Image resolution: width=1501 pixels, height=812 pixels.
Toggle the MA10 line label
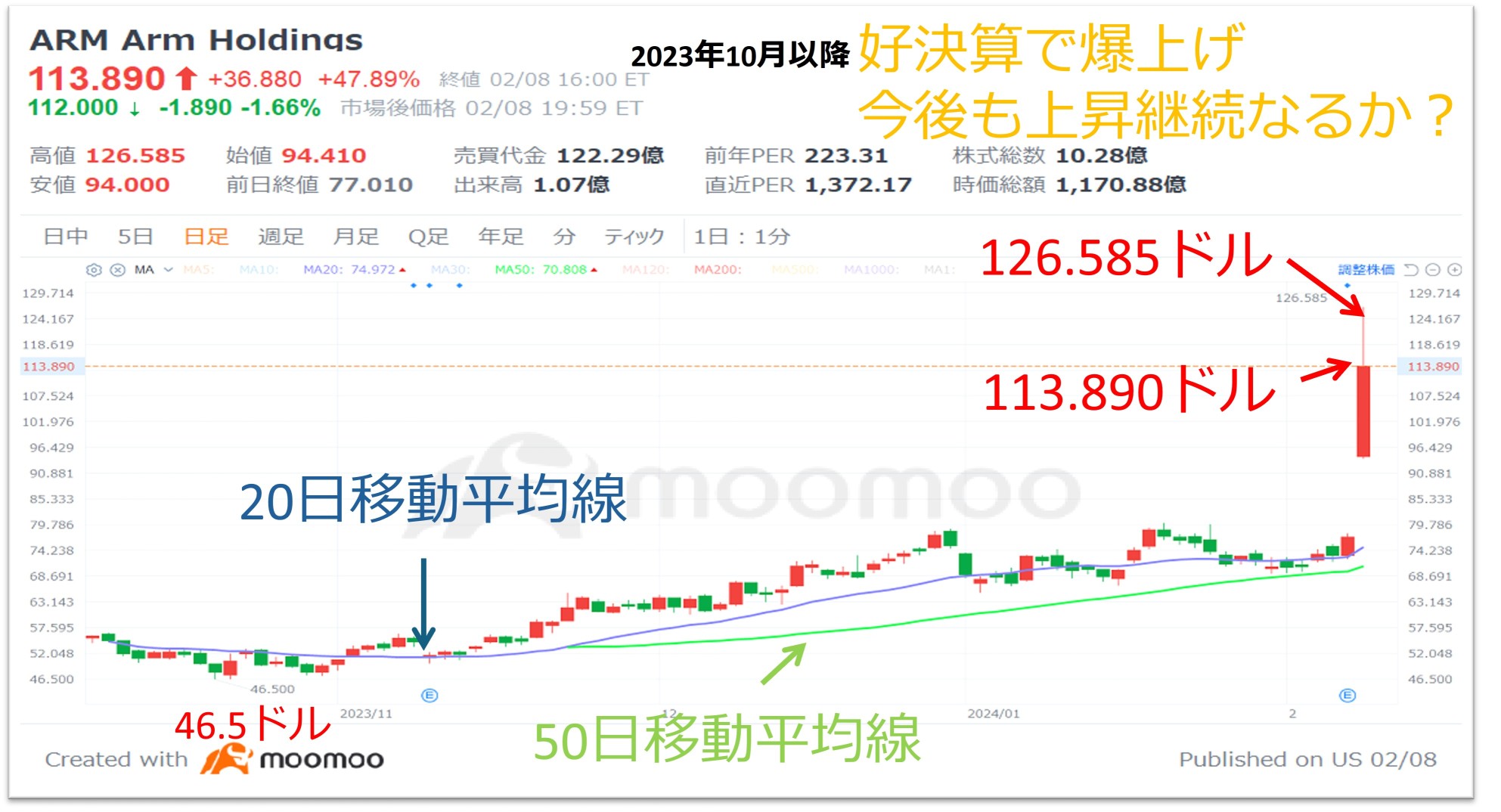(x=259, y=270)
